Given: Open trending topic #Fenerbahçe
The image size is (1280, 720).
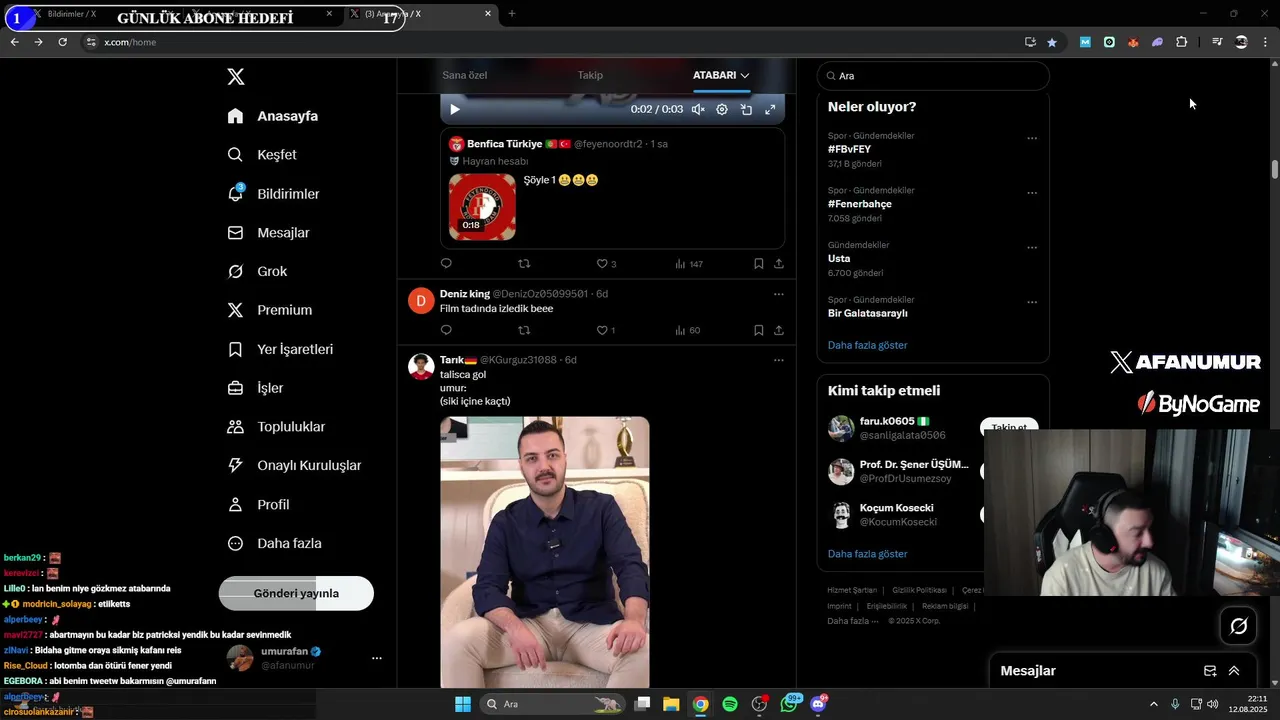Looking at the screenshot, I should [x=860, y=204].
